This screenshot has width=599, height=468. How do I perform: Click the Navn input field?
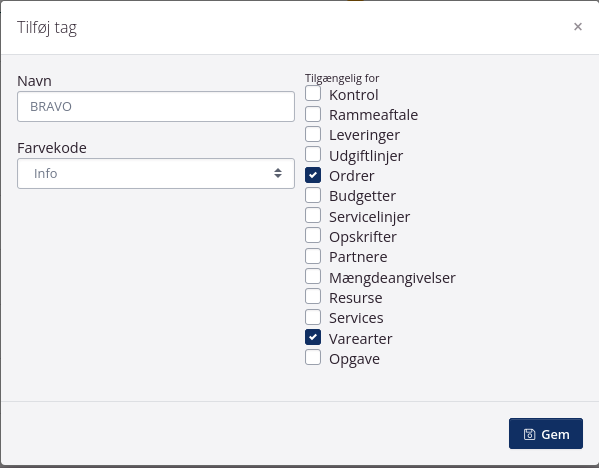point(156,107)
